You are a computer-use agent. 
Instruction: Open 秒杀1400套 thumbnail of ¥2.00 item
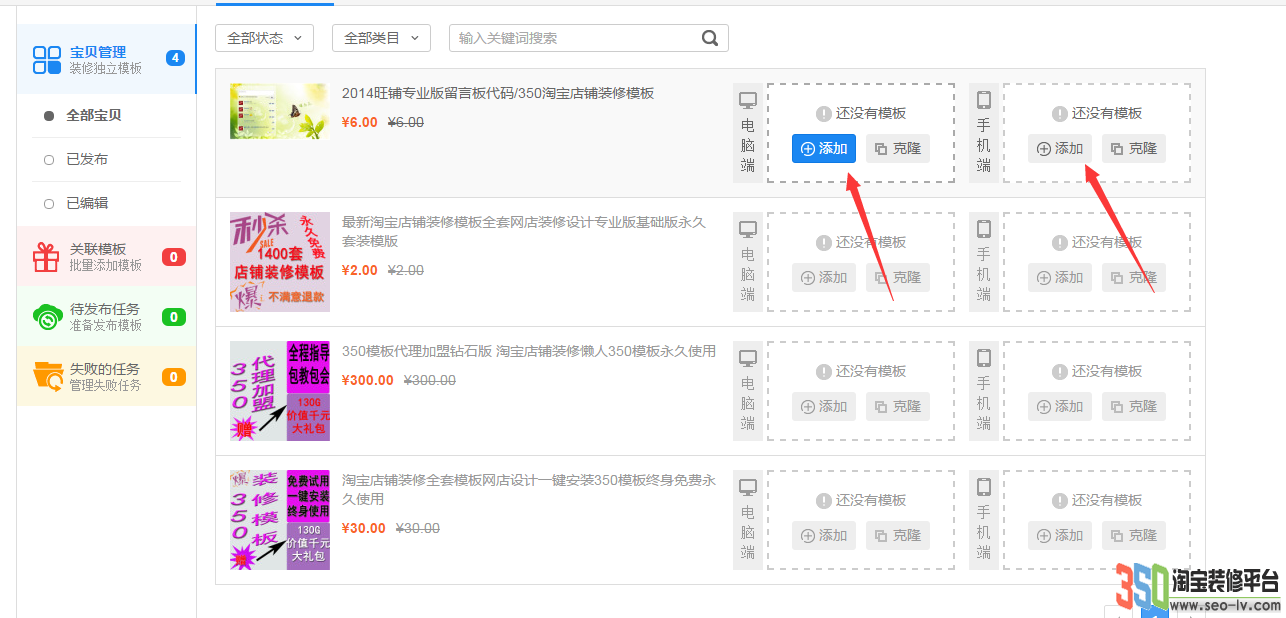tap(280, 262)
